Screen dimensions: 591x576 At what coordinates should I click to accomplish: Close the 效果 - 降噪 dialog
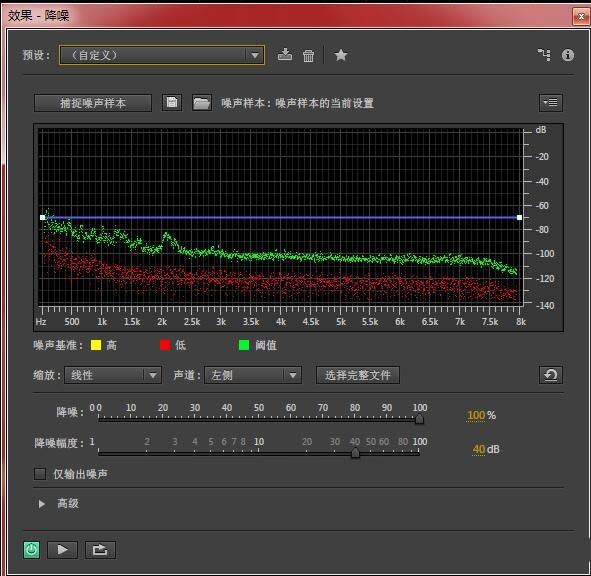(581, 16)
